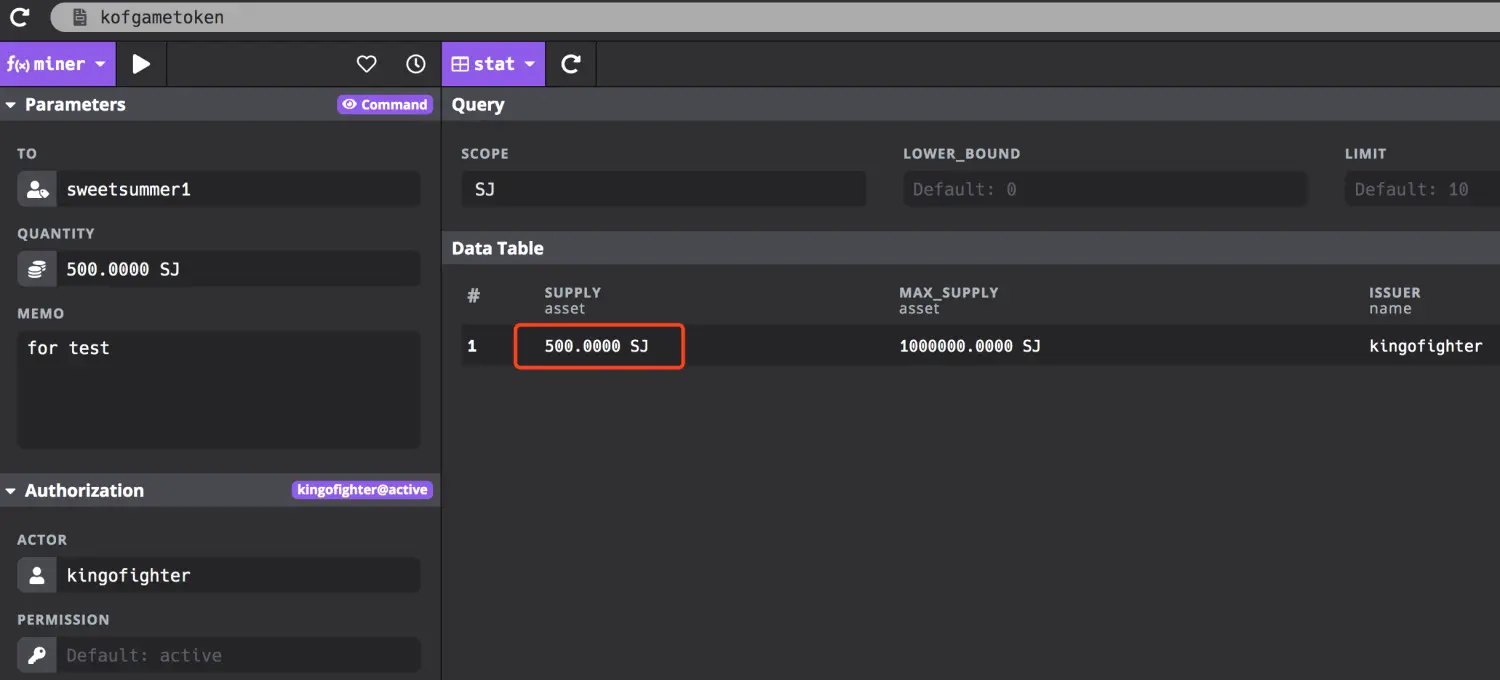The width and height of the screenshot is (1500, 680).
Task: Click the heart favorite icon
Action: click(x=367, y=64)
